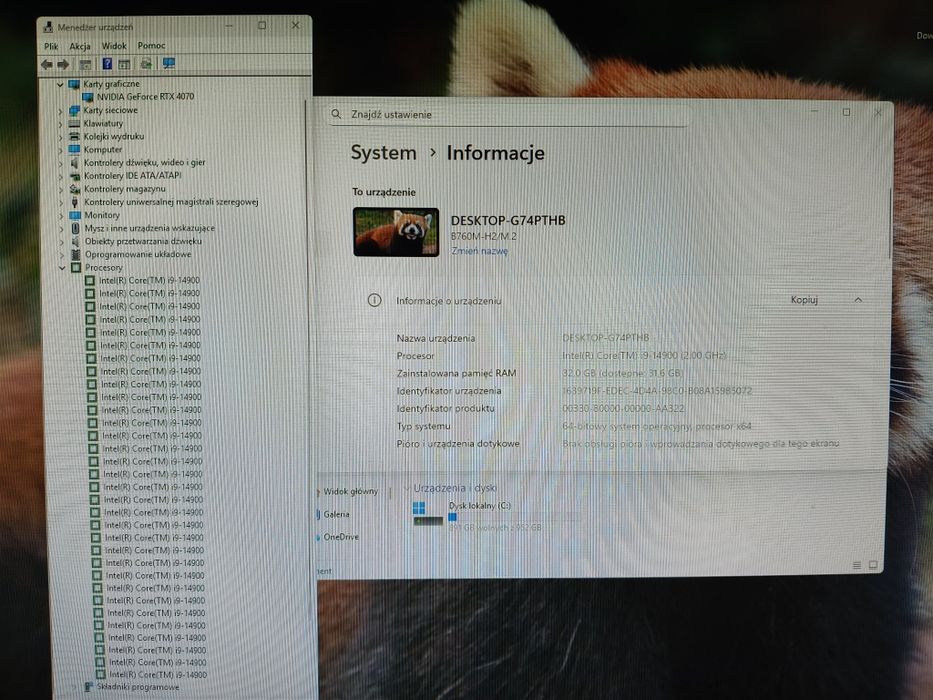Screen dimensions: 933x700
Task: Select Kontrolery uniwersalnej magistrali szeregowej label
Action: click(x=171, y=202)
